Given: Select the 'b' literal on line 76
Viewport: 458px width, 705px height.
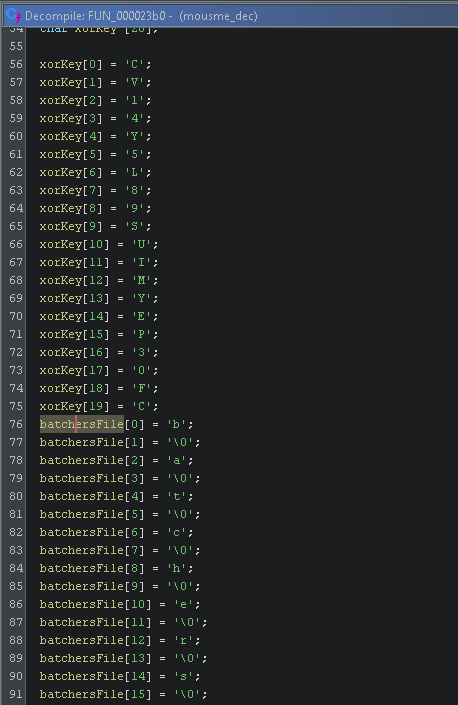Looking at the screenshot, I should (177, 424).
